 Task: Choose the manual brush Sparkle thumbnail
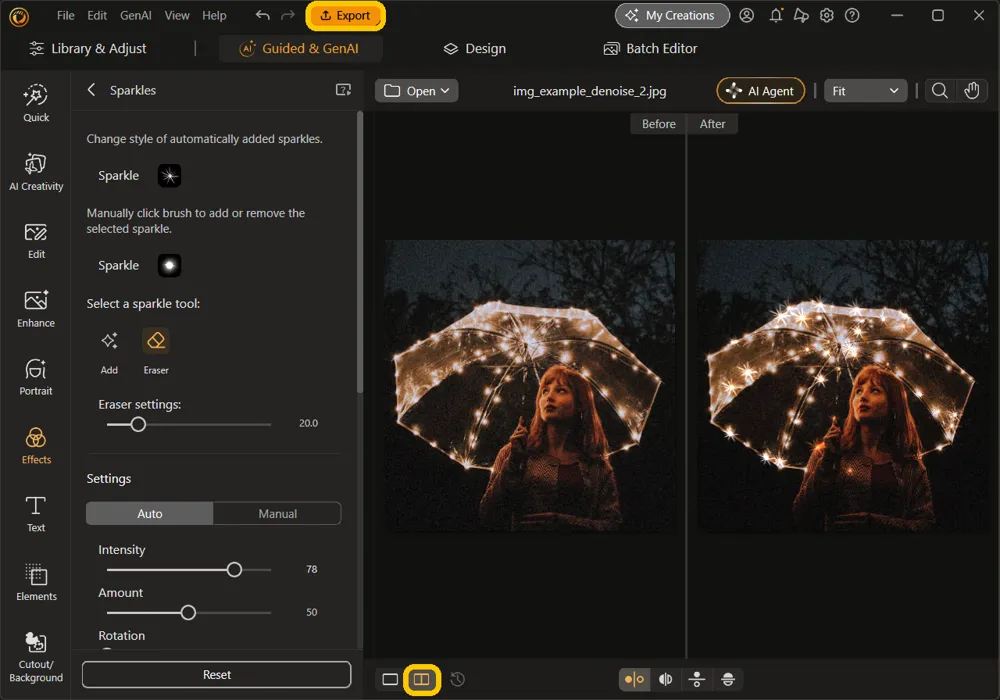click(169, 265)
